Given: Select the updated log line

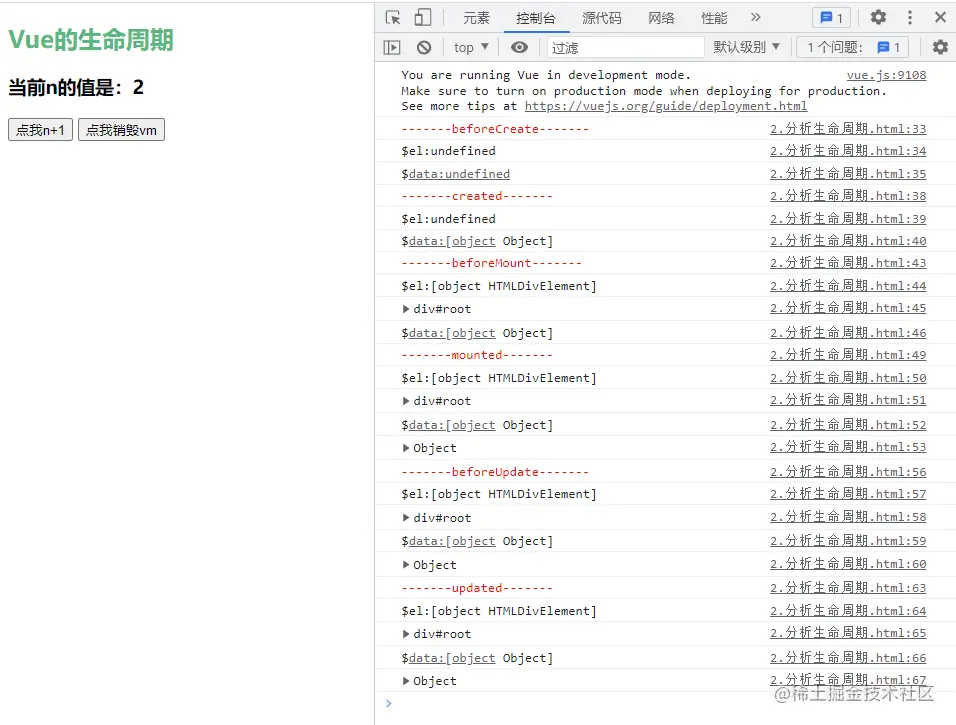Looking at the screenshot, I should 477,588.
